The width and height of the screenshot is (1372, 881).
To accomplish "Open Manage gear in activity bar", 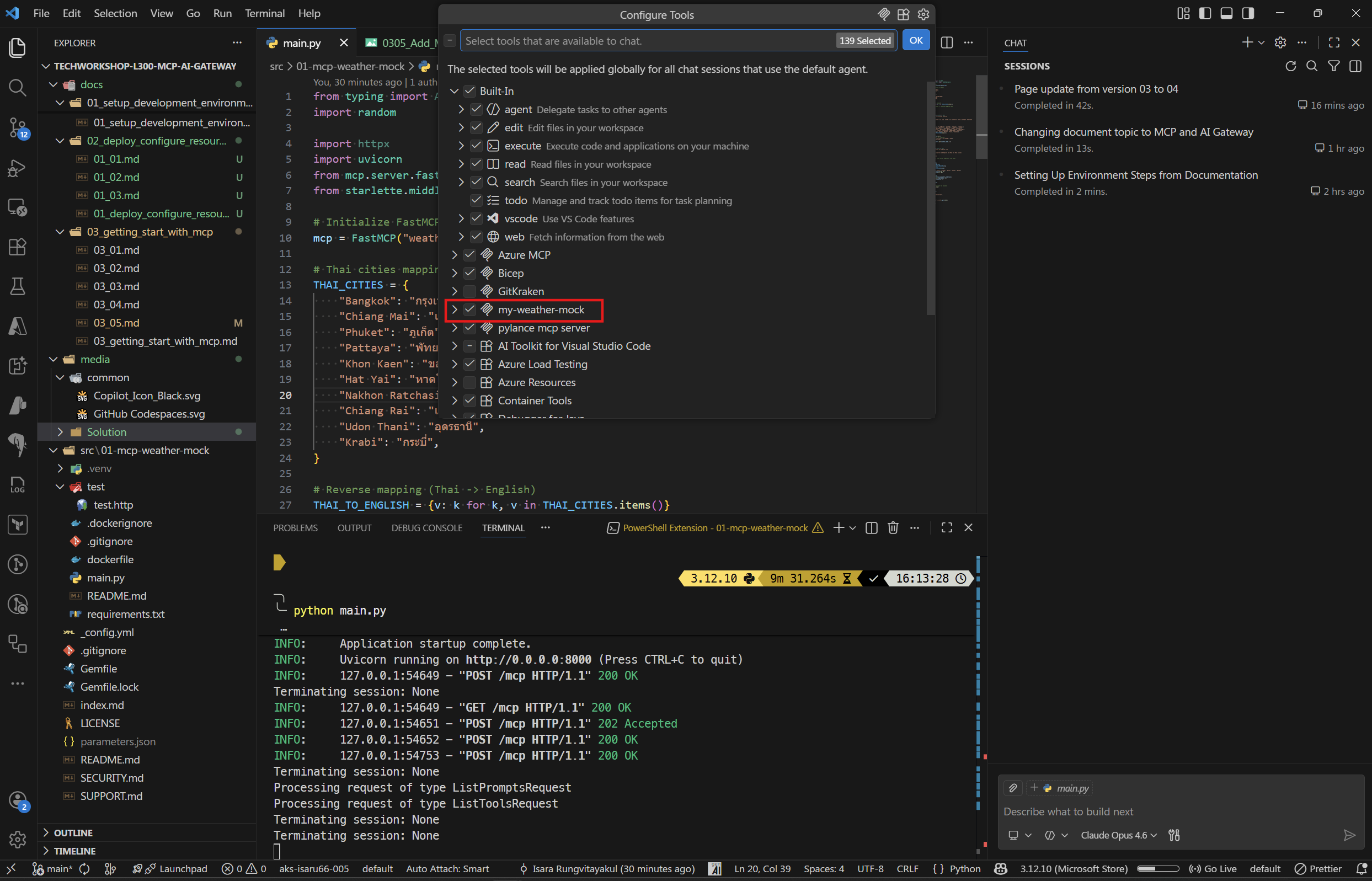I will coord(18,839).
